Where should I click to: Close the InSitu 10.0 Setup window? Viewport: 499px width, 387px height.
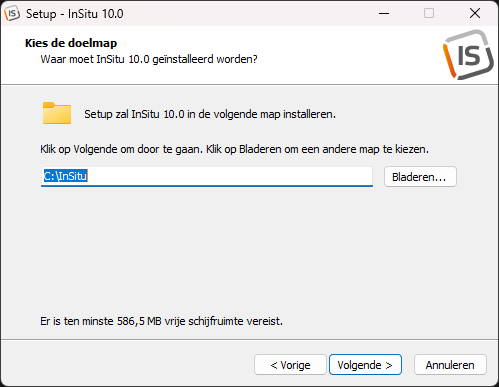coord(475,13)
